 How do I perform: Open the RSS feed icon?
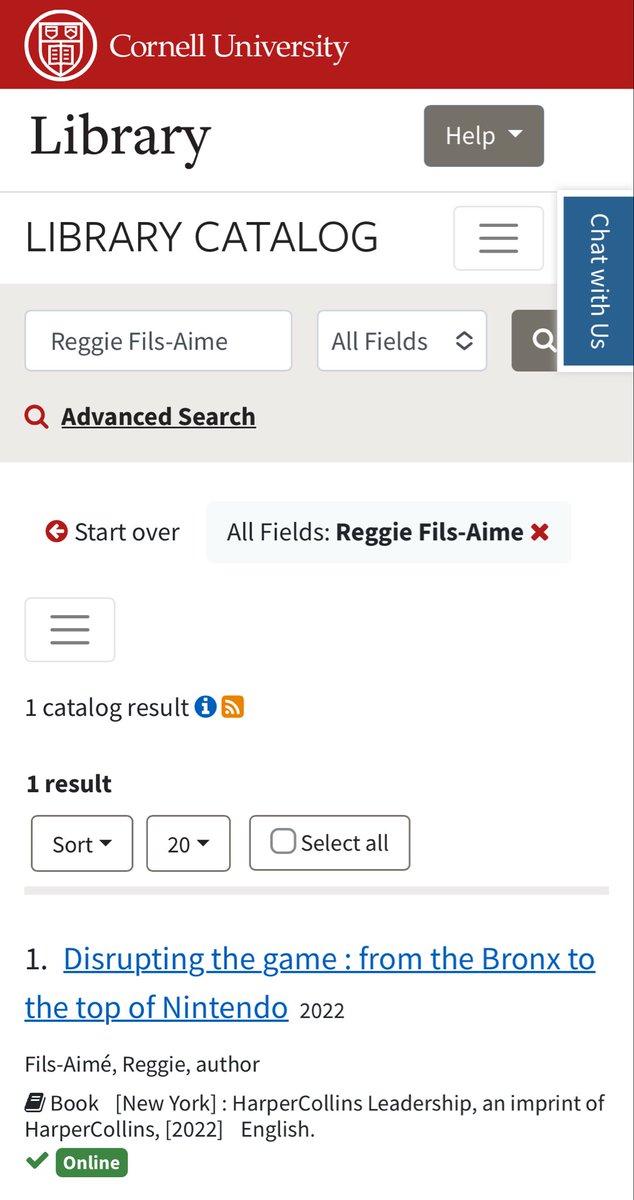(x=233, y=707)
